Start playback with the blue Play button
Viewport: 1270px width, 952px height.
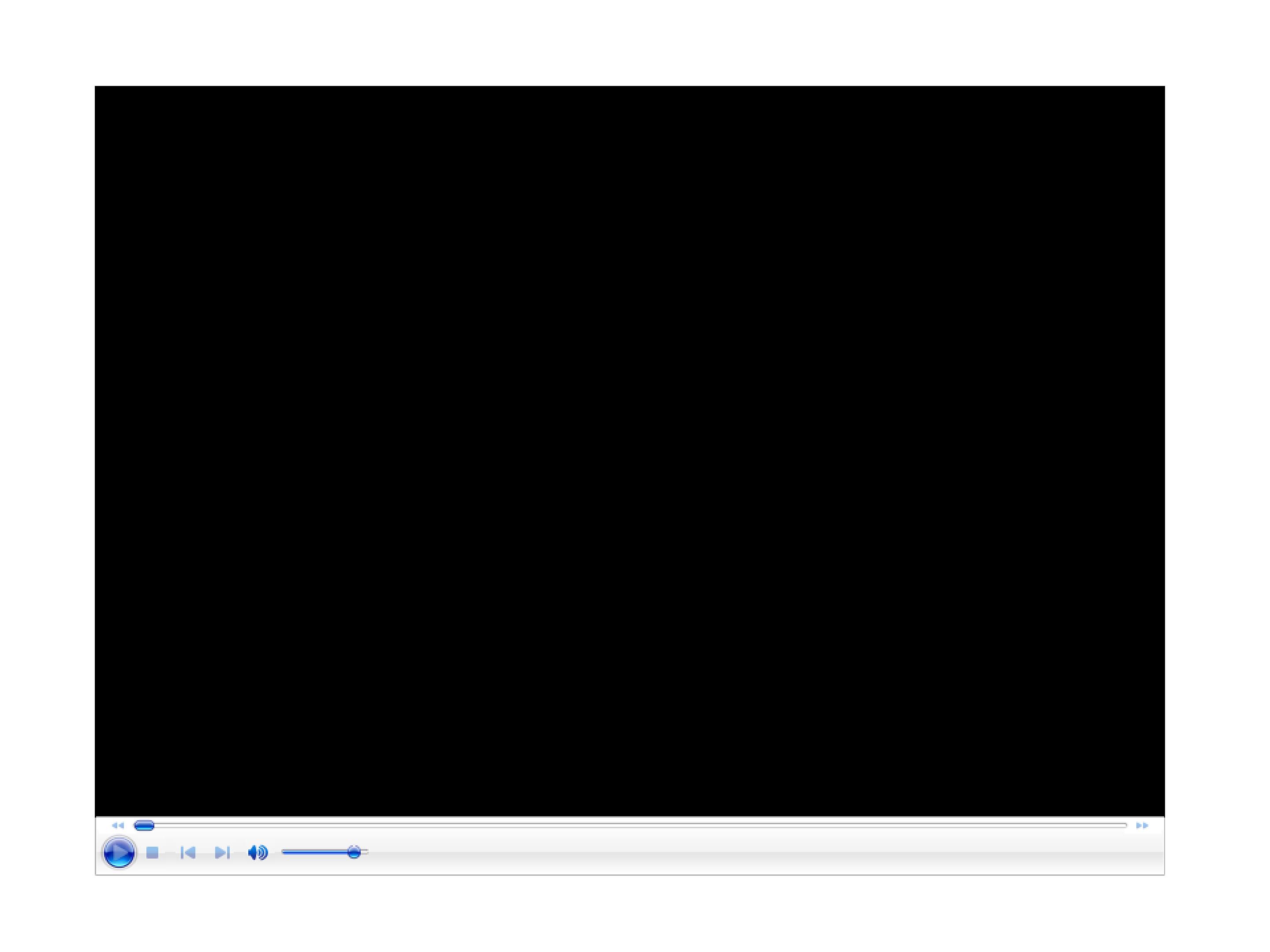coord(119,853)
